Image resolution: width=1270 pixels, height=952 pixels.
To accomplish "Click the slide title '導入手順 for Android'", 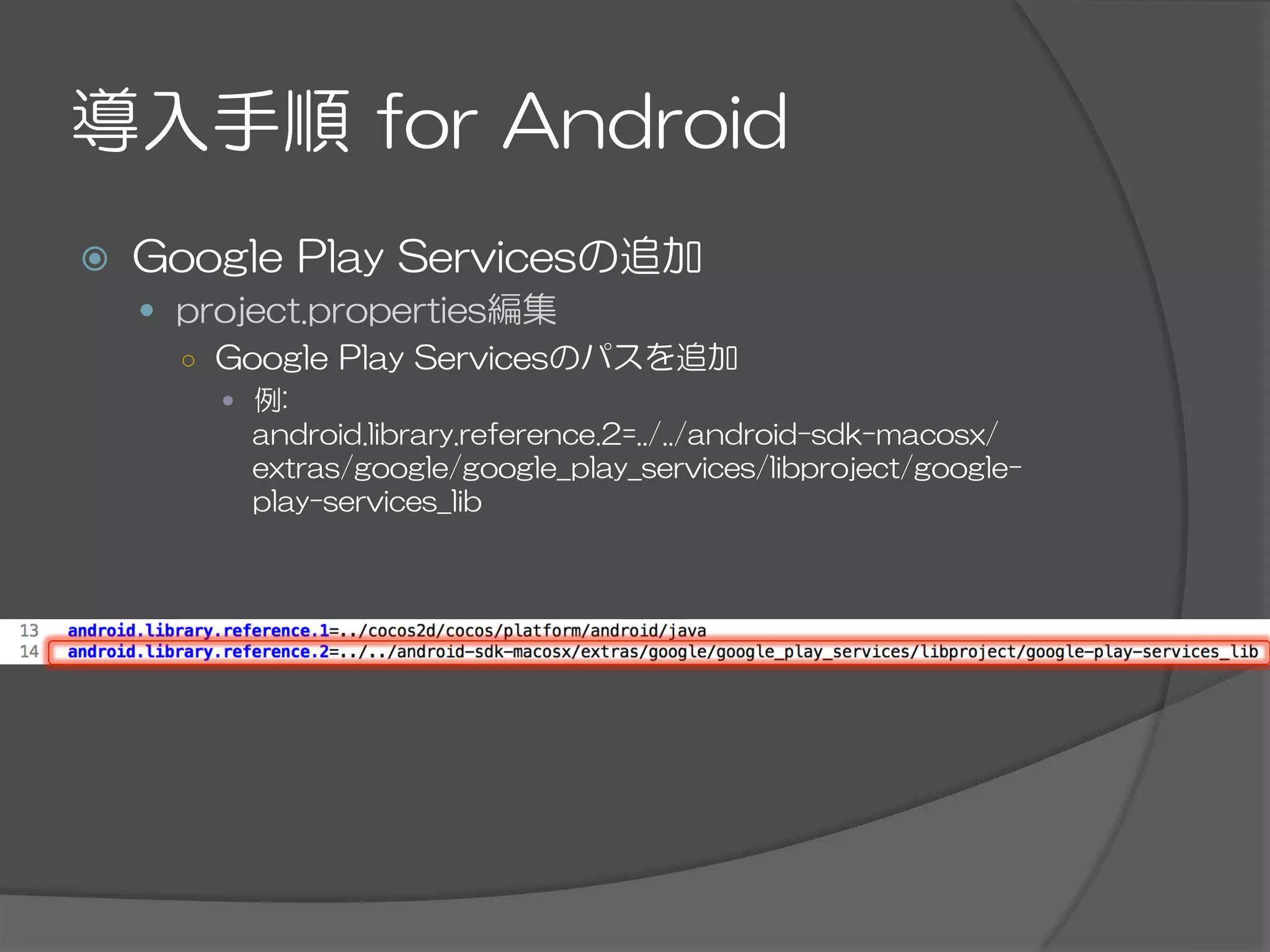I will 430,121.
